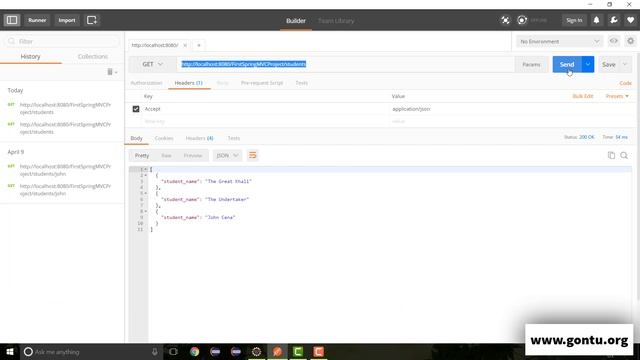
Task: Open the wrench settings icon
Action: 613,20
